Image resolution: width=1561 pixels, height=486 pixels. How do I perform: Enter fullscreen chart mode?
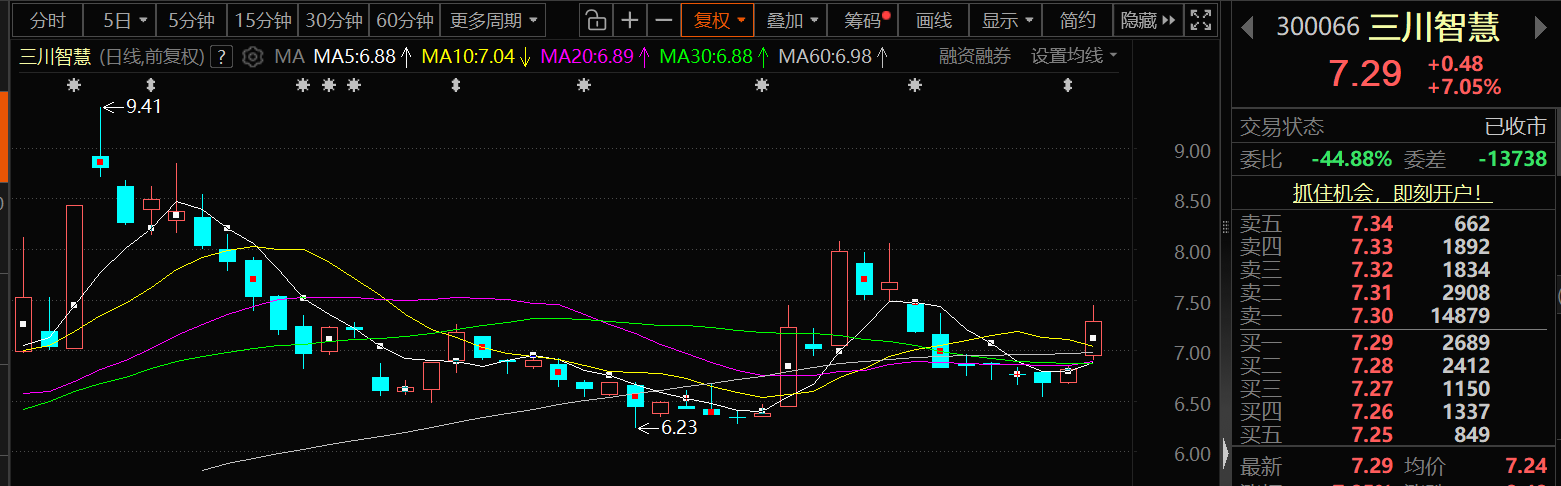coord(1201,20)
